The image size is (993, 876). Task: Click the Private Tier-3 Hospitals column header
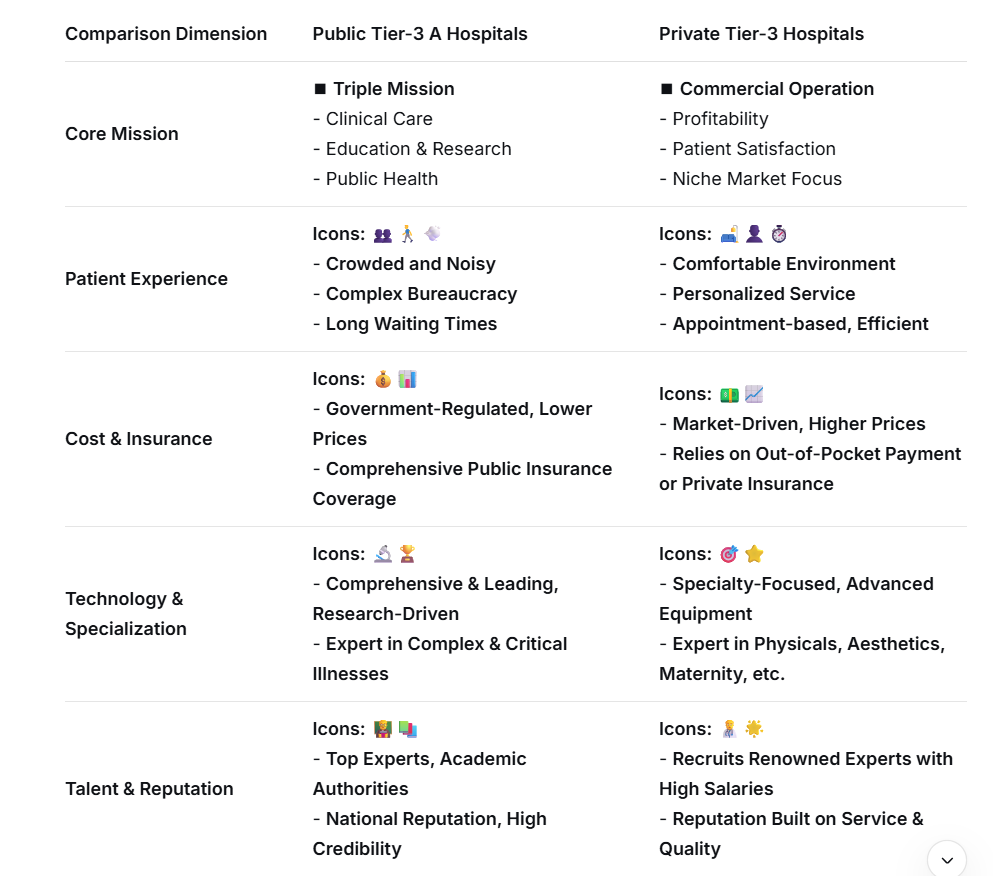coord(761,34)
